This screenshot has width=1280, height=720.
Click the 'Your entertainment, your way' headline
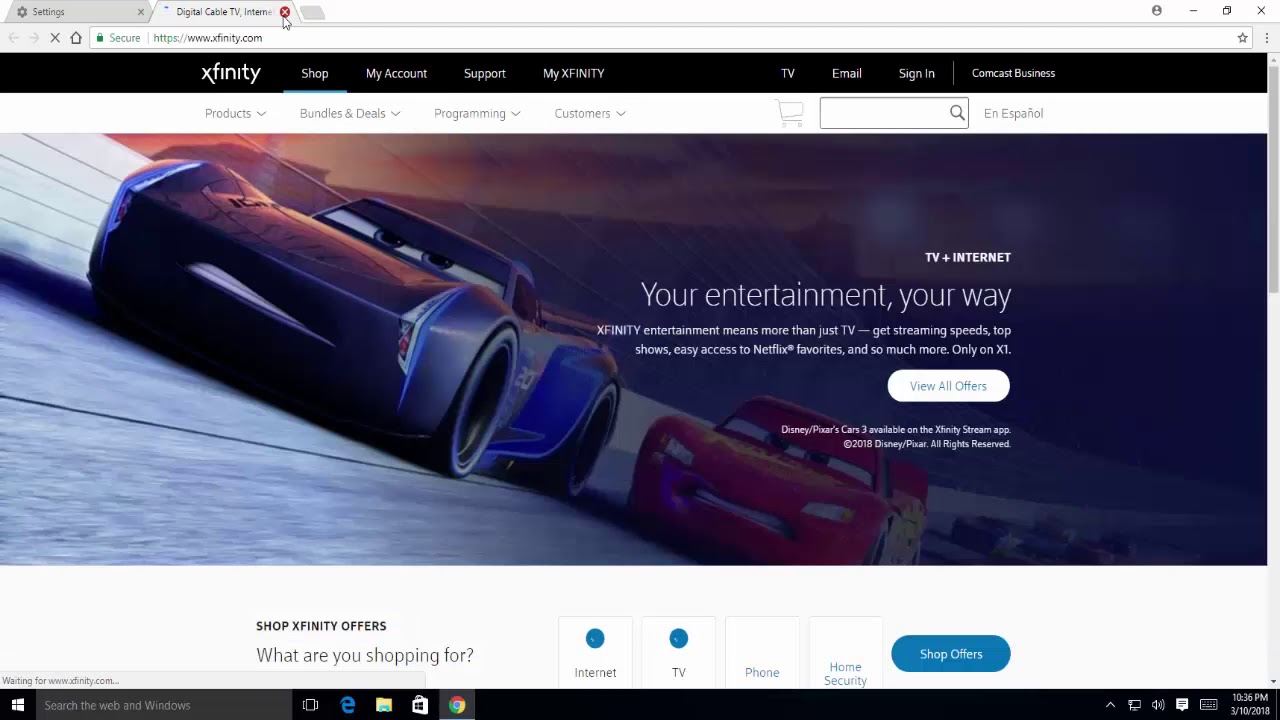click(x=826, y=295)
